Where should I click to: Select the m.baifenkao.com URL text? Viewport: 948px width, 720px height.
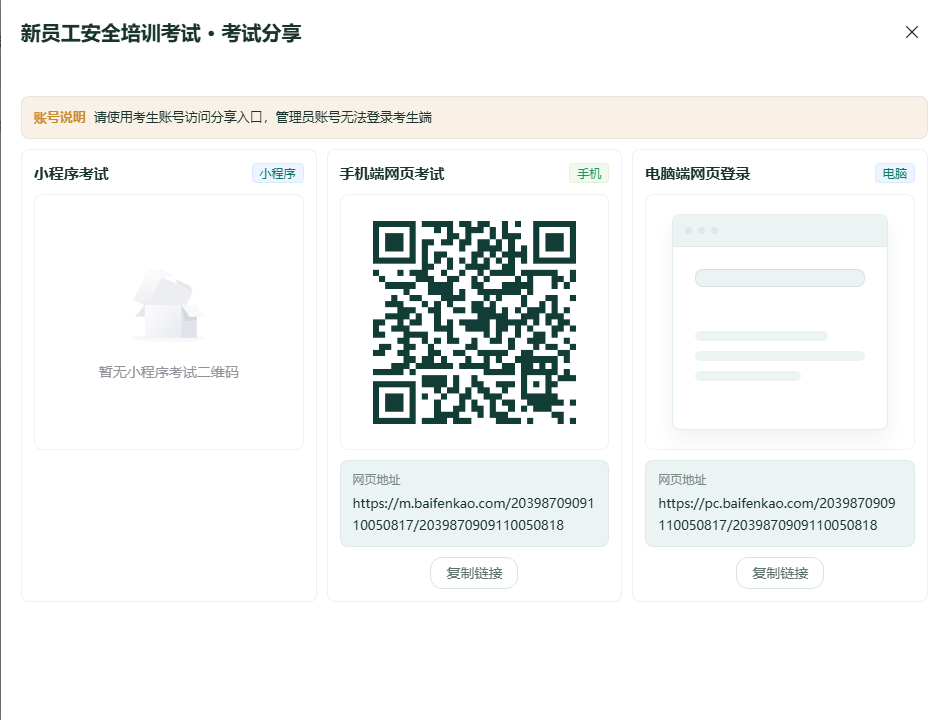(x=473, y=514)
